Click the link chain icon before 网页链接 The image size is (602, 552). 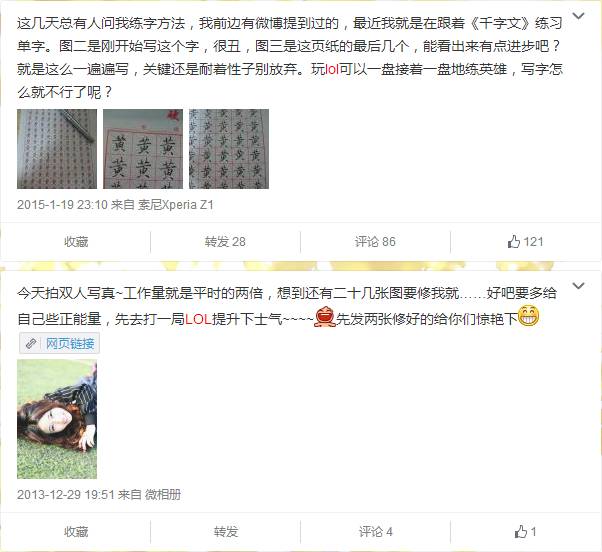pyautogui.click(x=31, y=344)
